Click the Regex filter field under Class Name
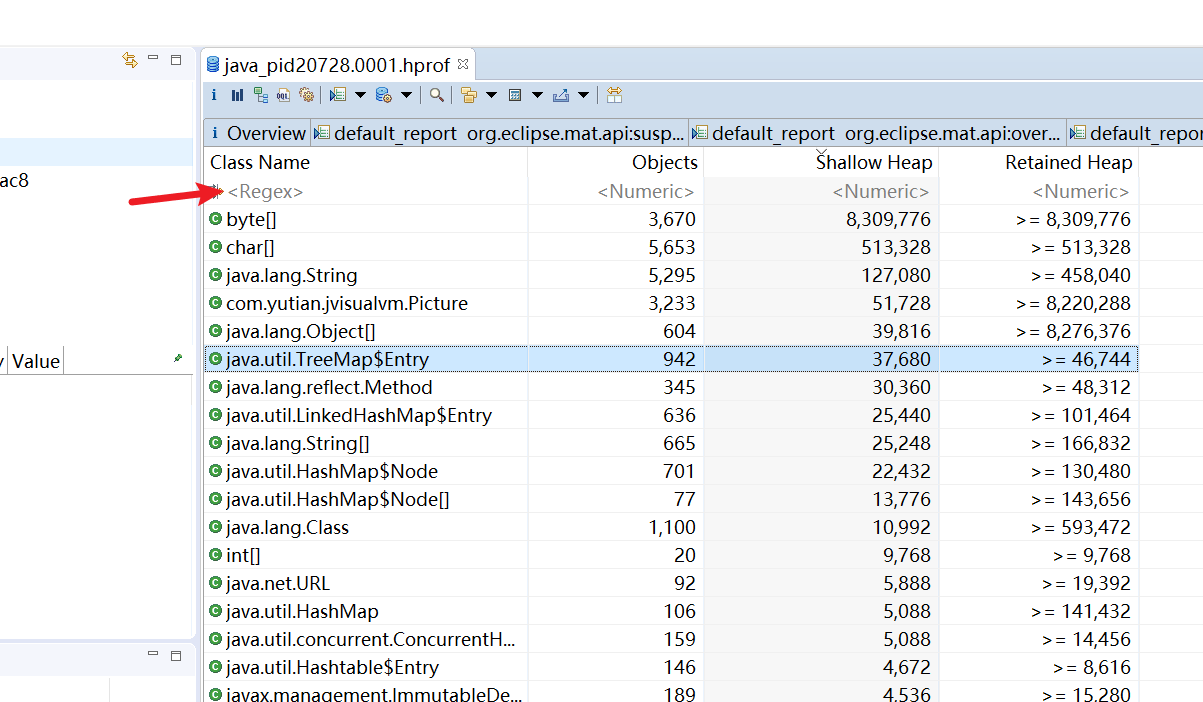 [x=265, y=191]
